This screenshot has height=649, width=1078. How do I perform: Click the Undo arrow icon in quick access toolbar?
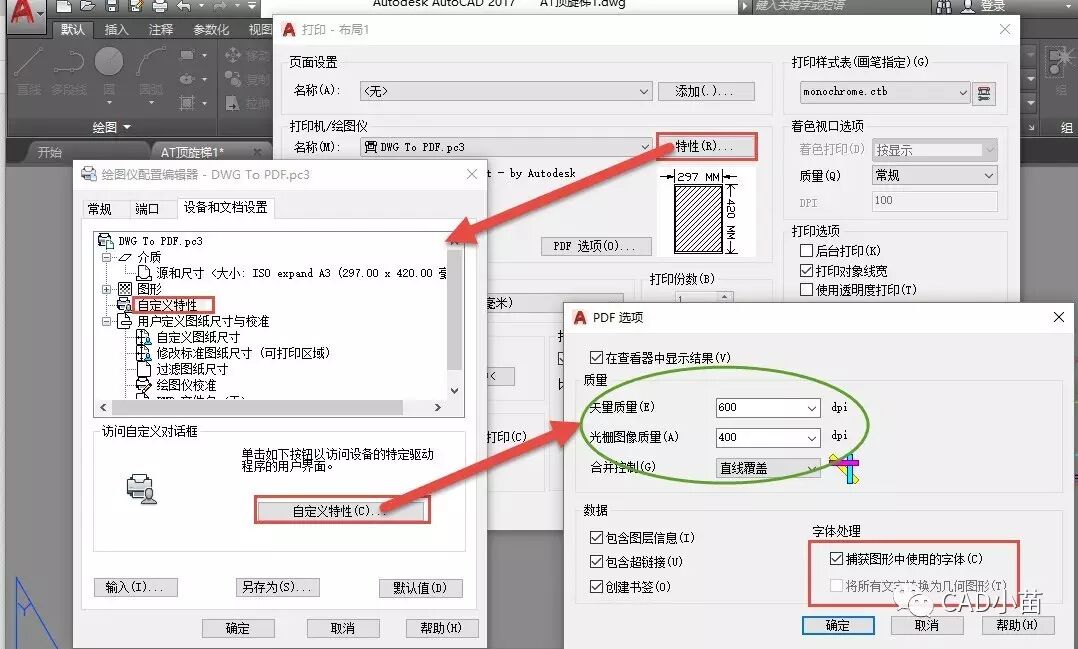point(184,6)
